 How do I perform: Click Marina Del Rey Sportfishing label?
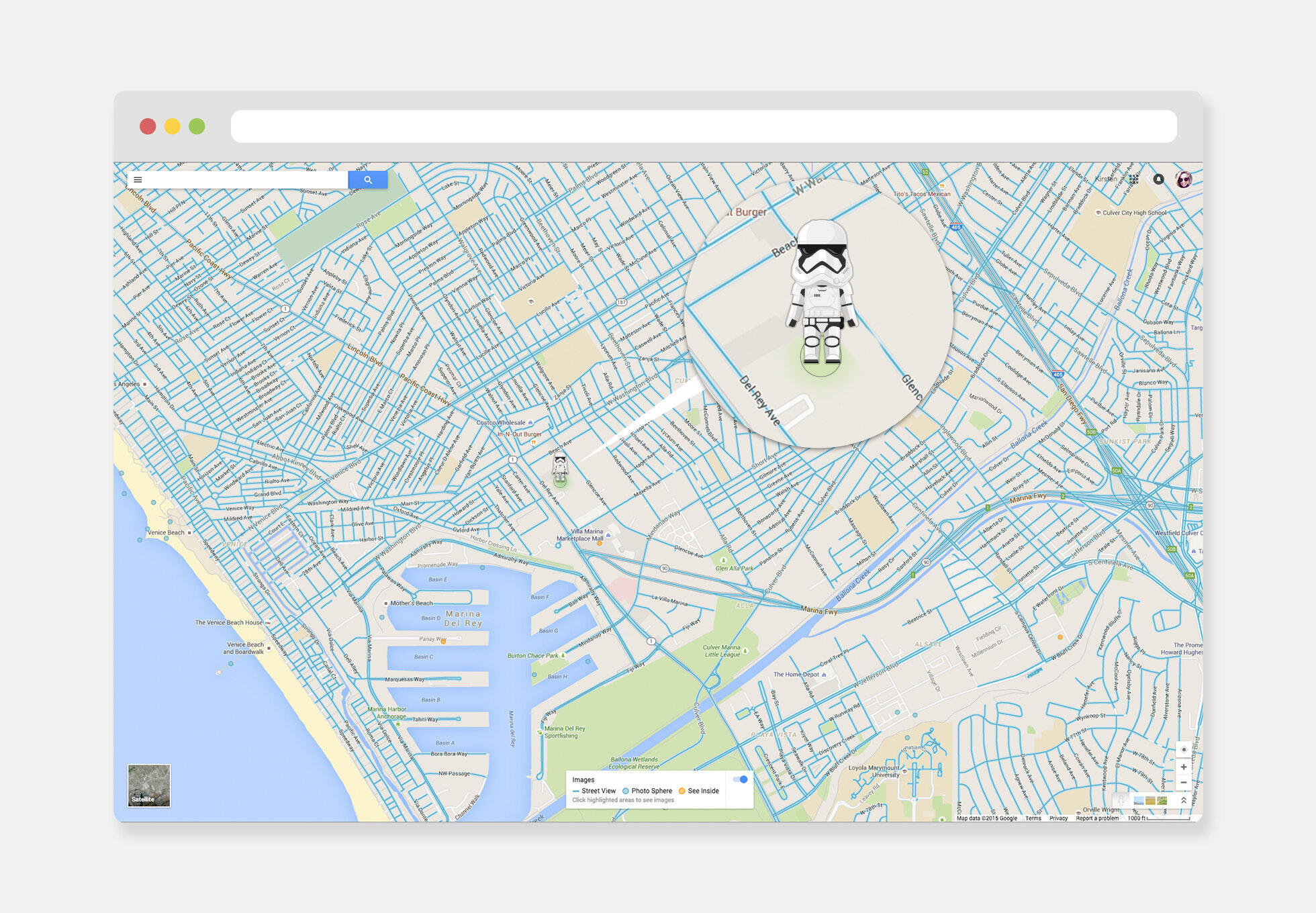pyautogui.click(x=565, y=732)
